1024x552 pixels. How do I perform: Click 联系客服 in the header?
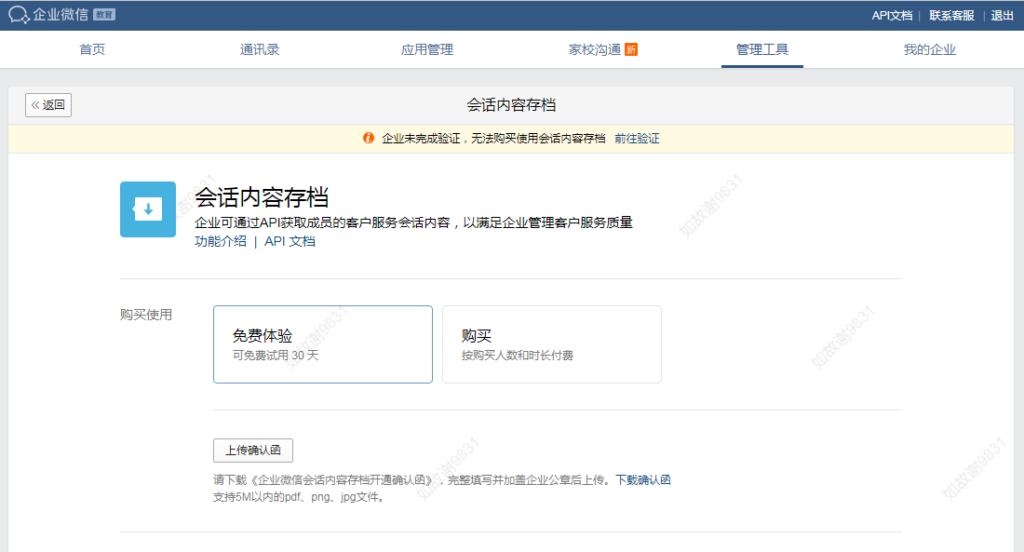951,15
